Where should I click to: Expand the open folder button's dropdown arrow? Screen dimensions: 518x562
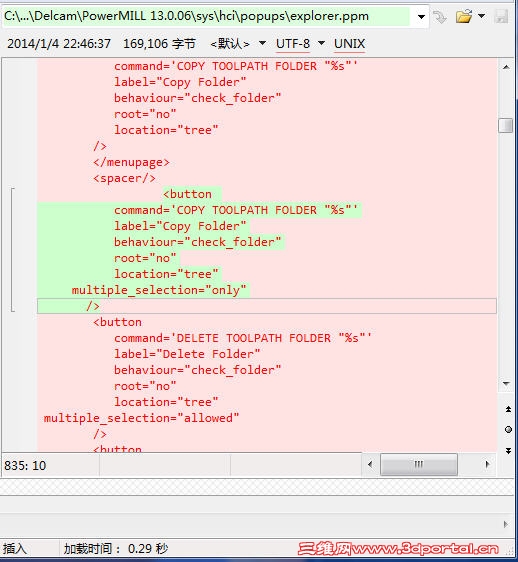tap(481, 16)
